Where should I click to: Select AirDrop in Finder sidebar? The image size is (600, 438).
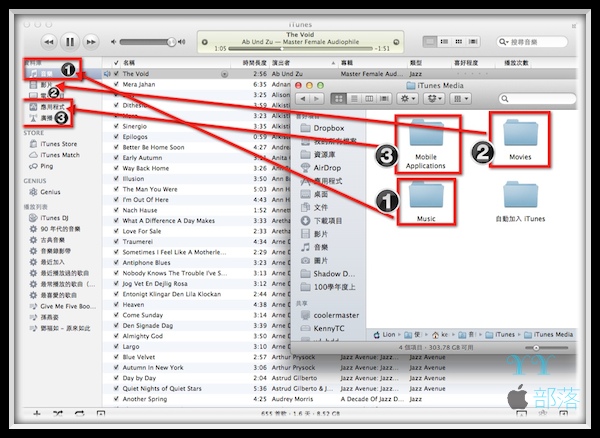tap(321, 168)
